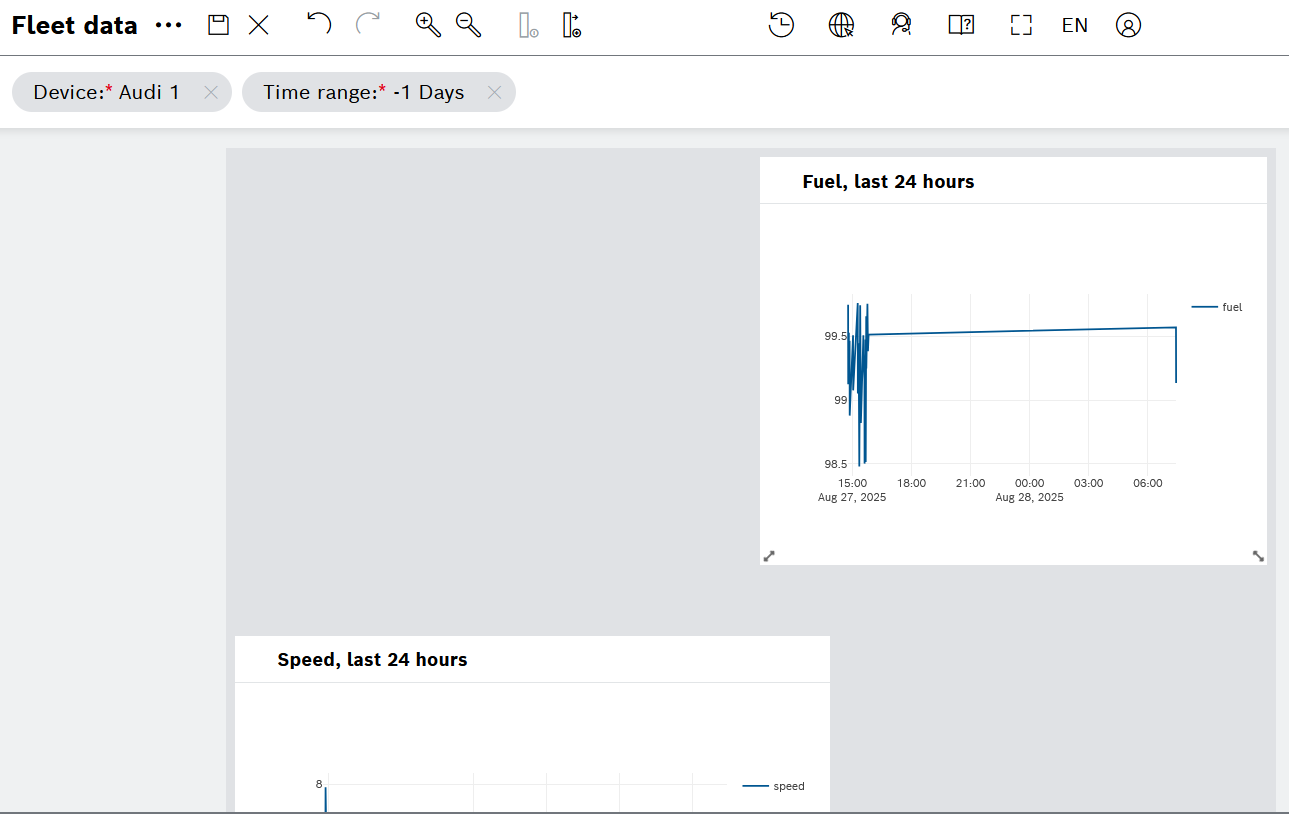This screenshot has width=1289, height=815.
Task: Open the Device: Audi 1 filter
Action: point(107,92)
